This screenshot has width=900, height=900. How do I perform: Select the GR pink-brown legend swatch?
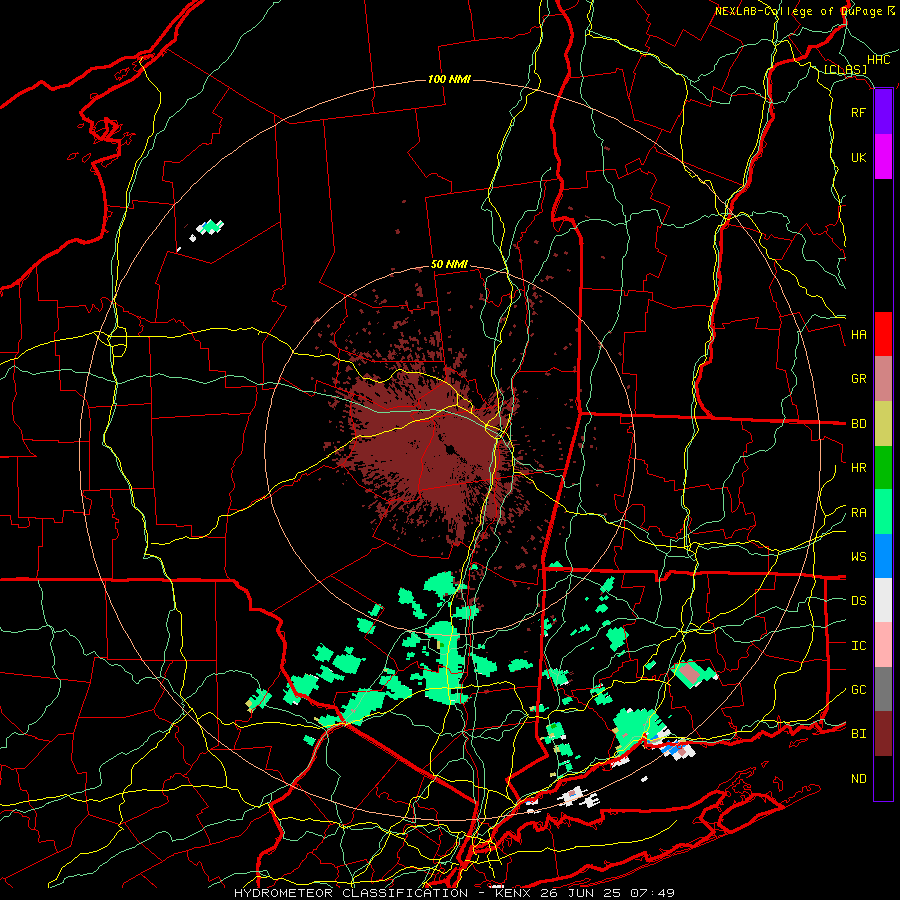point(883,379)
